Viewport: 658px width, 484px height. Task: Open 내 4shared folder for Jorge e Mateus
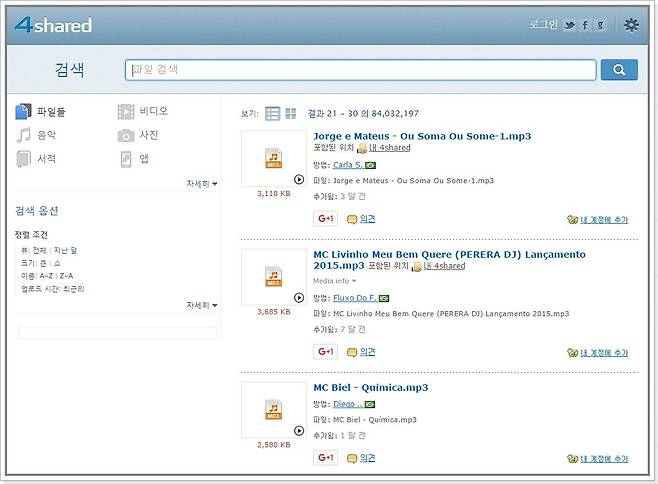[x=389, y=148]
